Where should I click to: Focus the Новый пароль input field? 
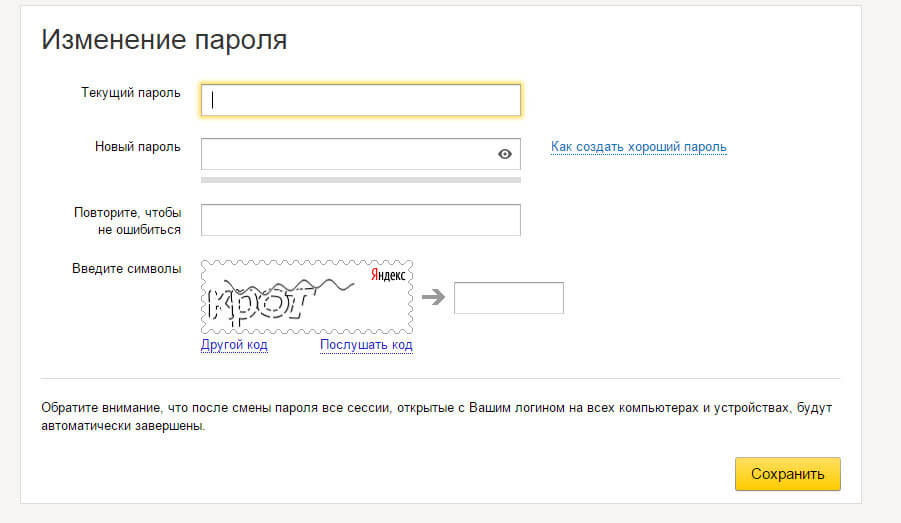(361, 154)
